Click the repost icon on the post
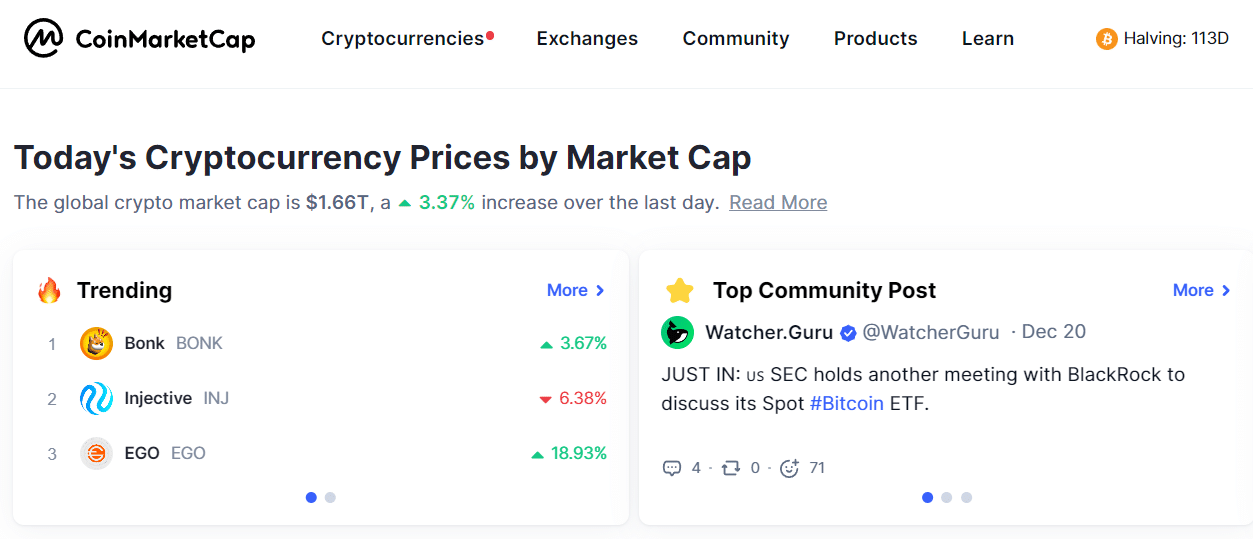 click(x=730, y=468)
